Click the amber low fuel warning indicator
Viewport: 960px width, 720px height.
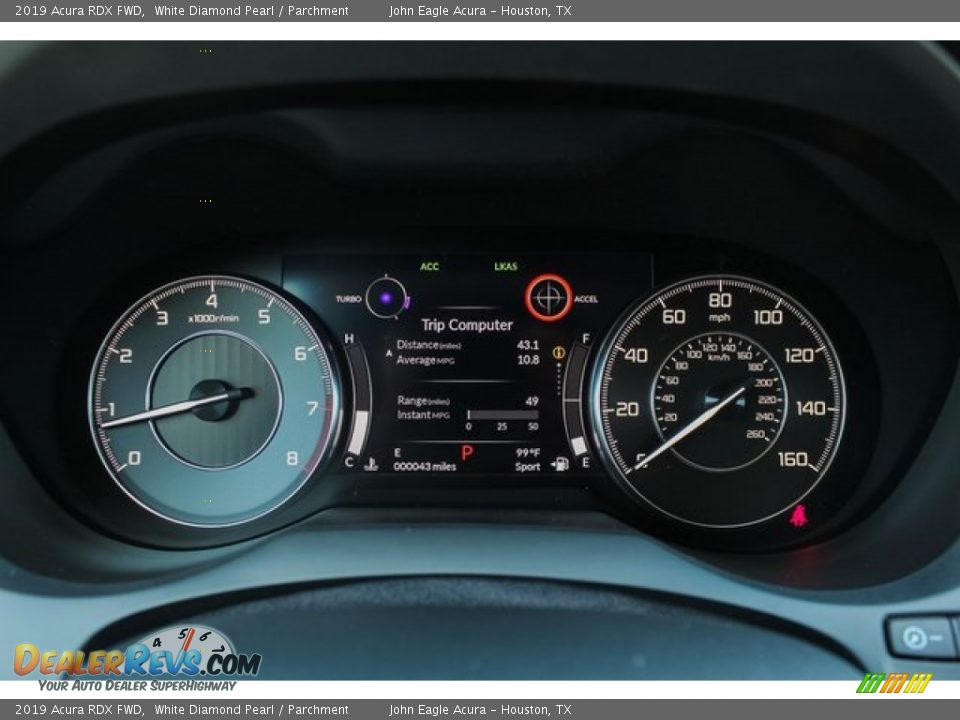tap(558, 352)
